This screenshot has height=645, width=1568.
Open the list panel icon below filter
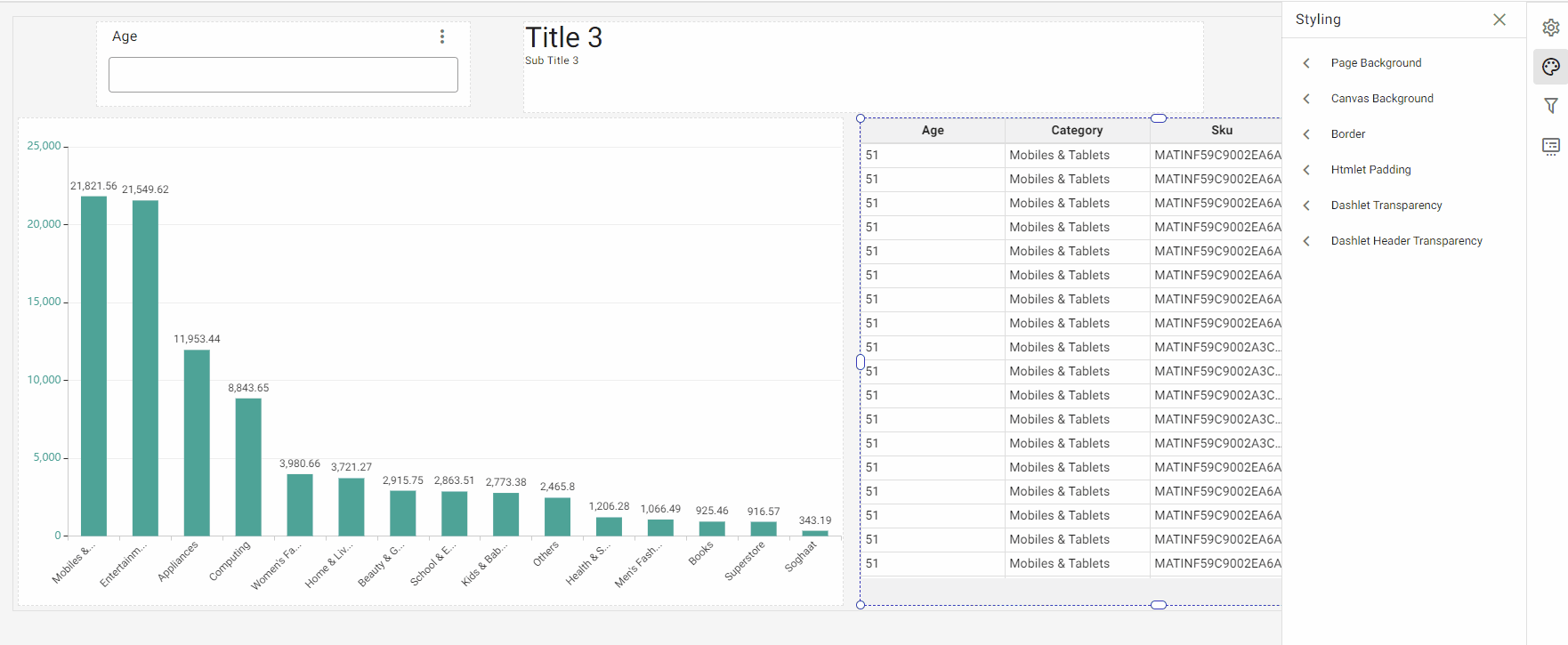pos(1550,147)
